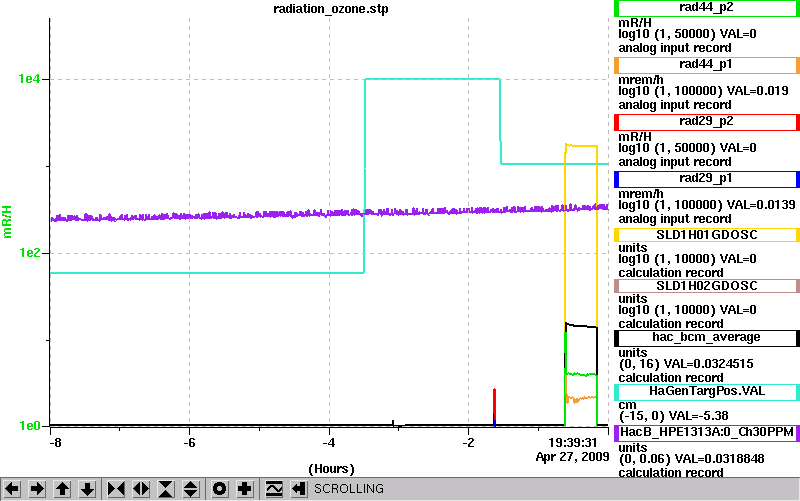Zoom in the value axis (hourglass icon)
This screenshot has height=501, width=800.
(166, 489)
